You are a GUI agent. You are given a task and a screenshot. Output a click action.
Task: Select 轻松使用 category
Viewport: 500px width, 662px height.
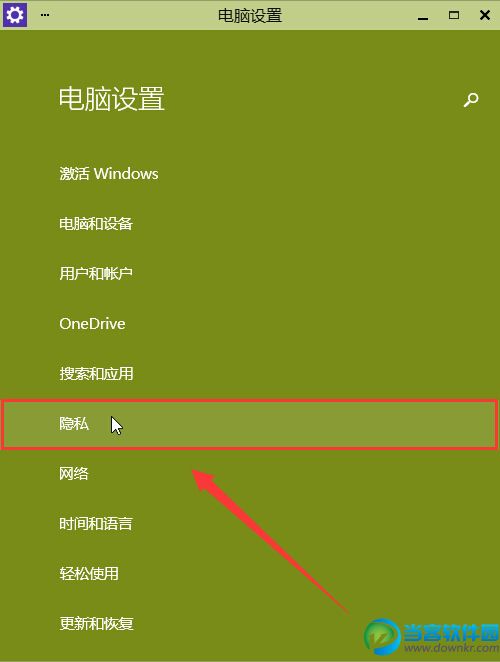click(x=89, y=574)
